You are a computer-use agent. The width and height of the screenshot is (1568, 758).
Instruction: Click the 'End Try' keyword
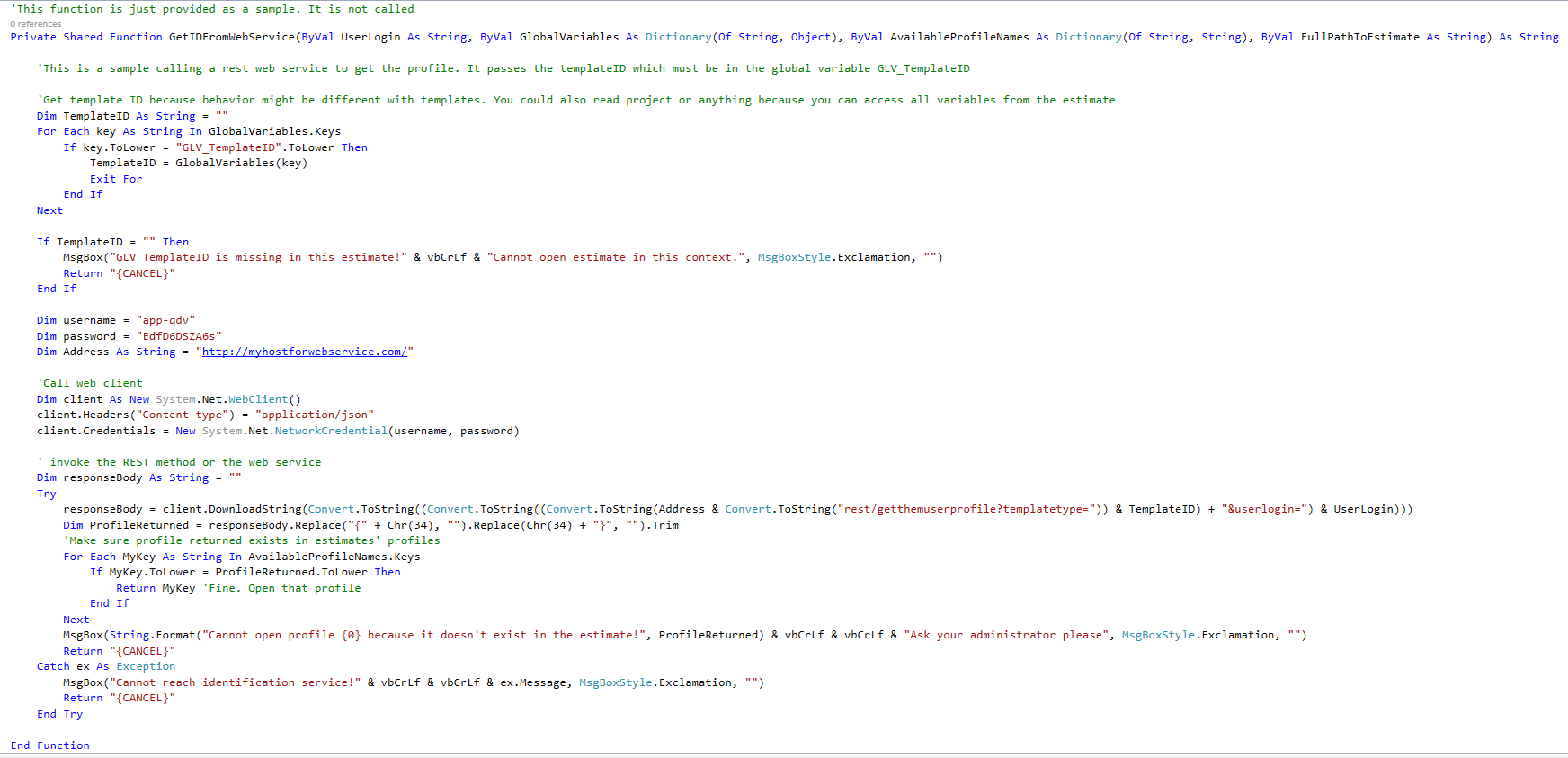point(59,714)
